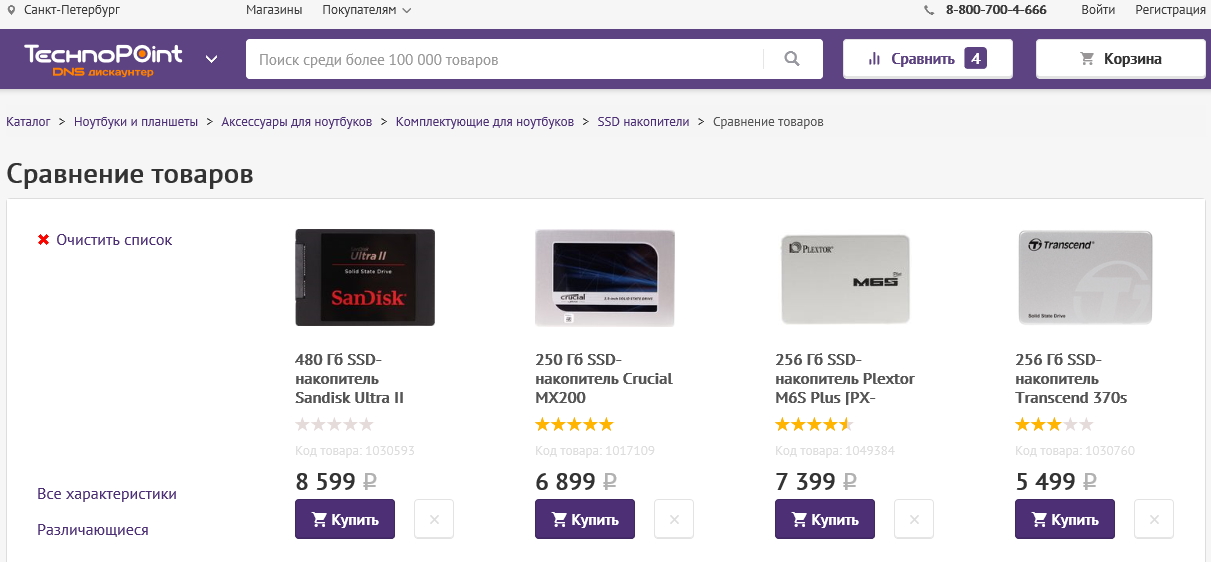
Task: Open the Sandisk Ultra II product thumbnail
Action: [x=365, y=277]
